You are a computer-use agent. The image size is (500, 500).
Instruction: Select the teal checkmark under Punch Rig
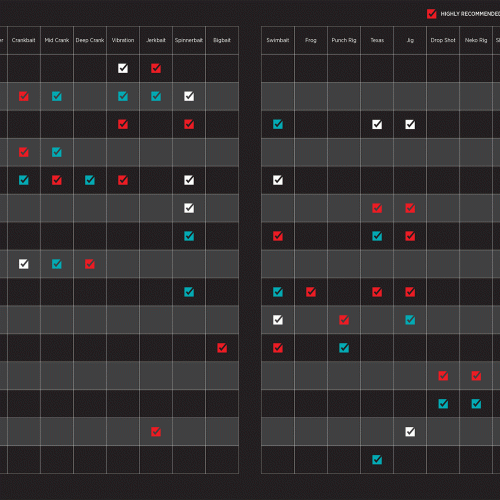344,348
